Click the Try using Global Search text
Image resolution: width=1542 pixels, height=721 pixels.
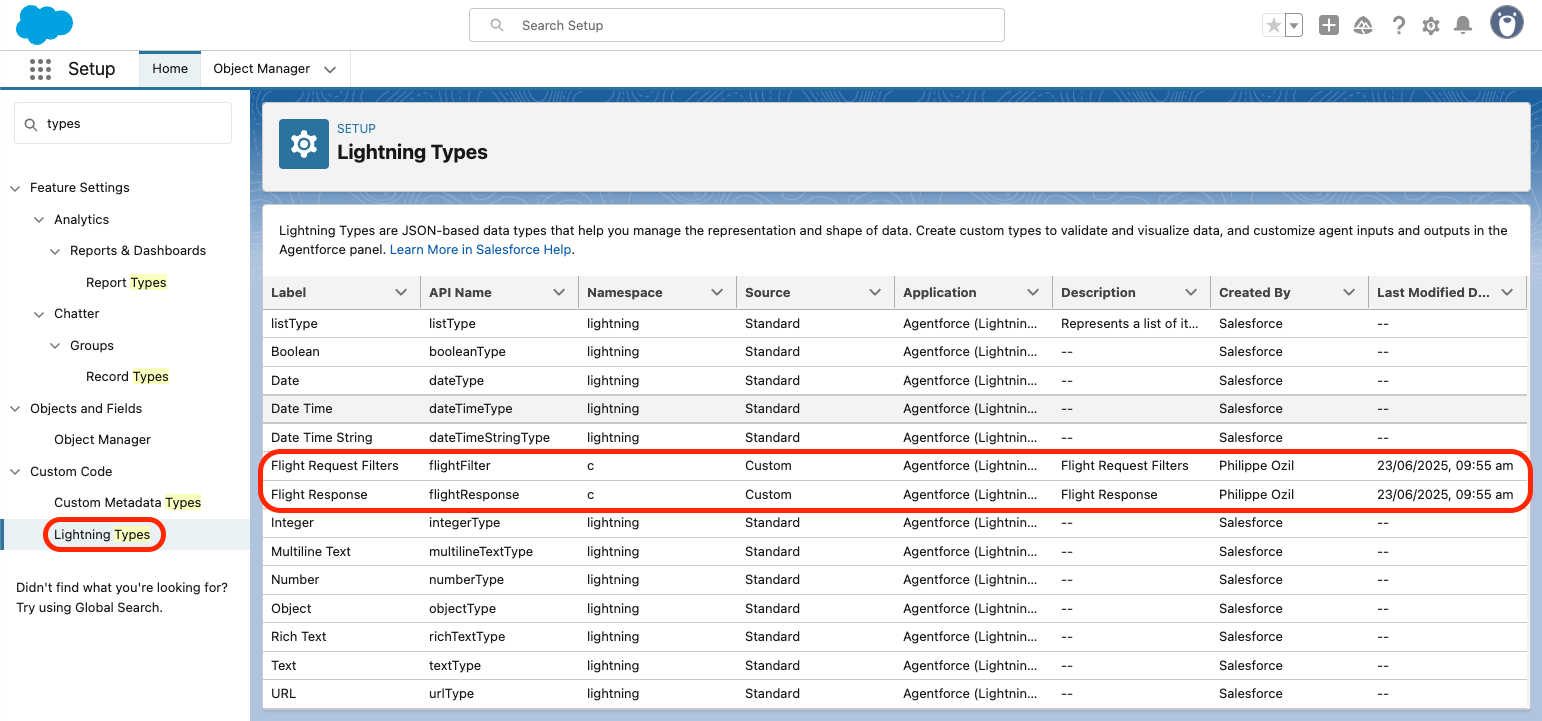tap(89, 608)
